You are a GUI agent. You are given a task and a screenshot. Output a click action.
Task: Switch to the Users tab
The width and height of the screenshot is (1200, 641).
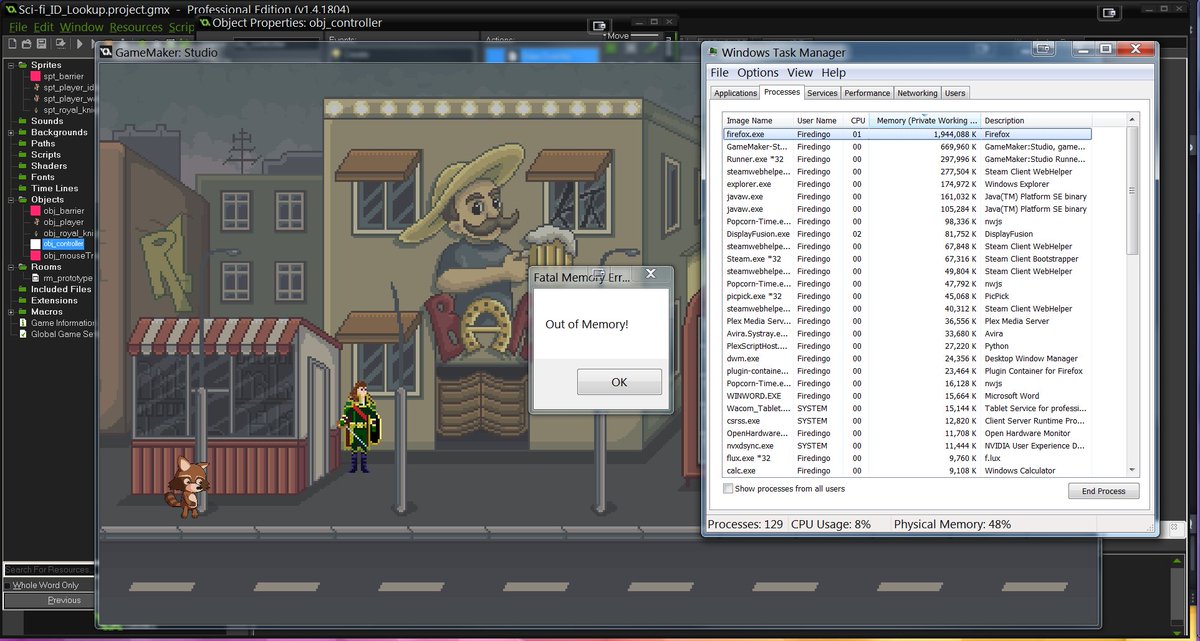click(x=955, y=93)
